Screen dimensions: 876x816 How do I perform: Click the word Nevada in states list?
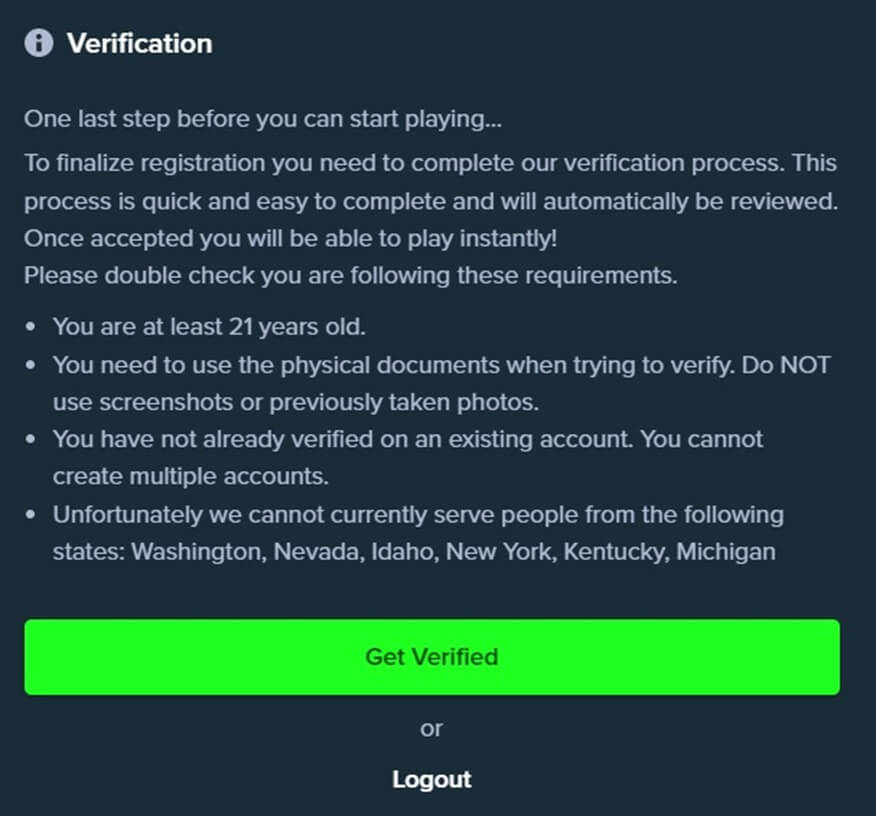pos(319,552)
